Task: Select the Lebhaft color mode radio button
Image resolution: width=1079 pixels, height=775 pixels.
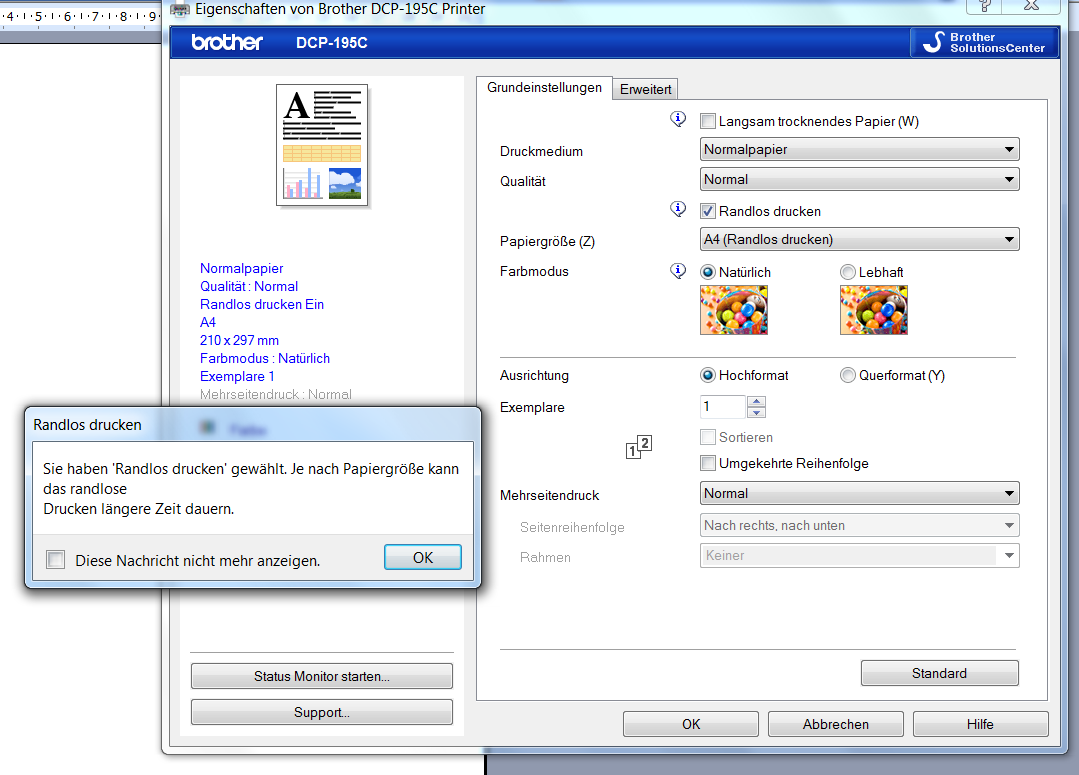Action: coord(848,273)
